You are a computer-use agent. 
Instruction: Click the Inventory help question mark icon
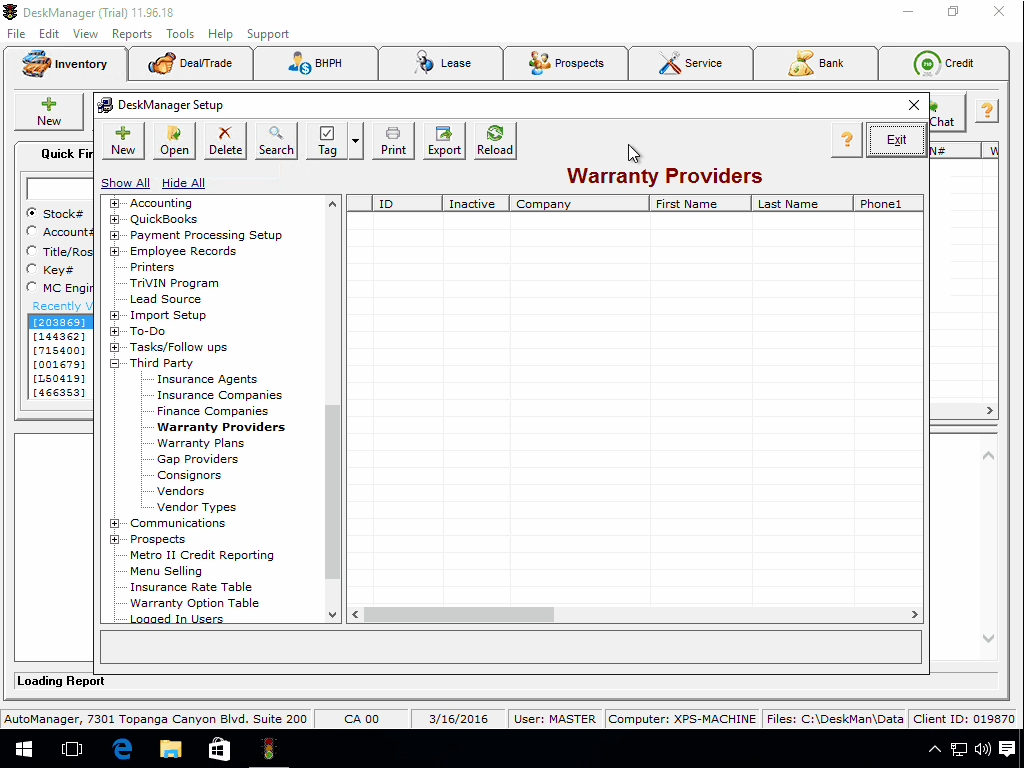click(x=987, y=111)
